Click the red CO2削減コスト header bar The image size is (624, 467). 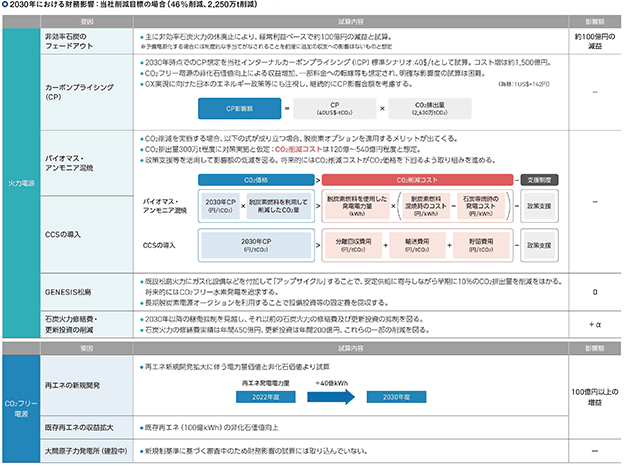(417, 180)
